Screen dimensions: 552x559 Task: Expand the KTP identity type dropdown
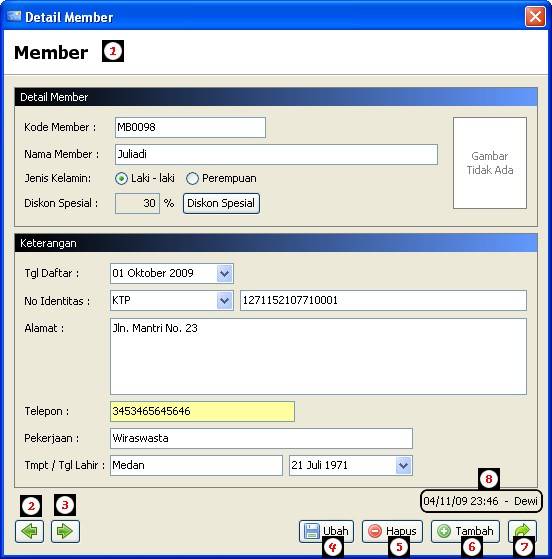224,301
